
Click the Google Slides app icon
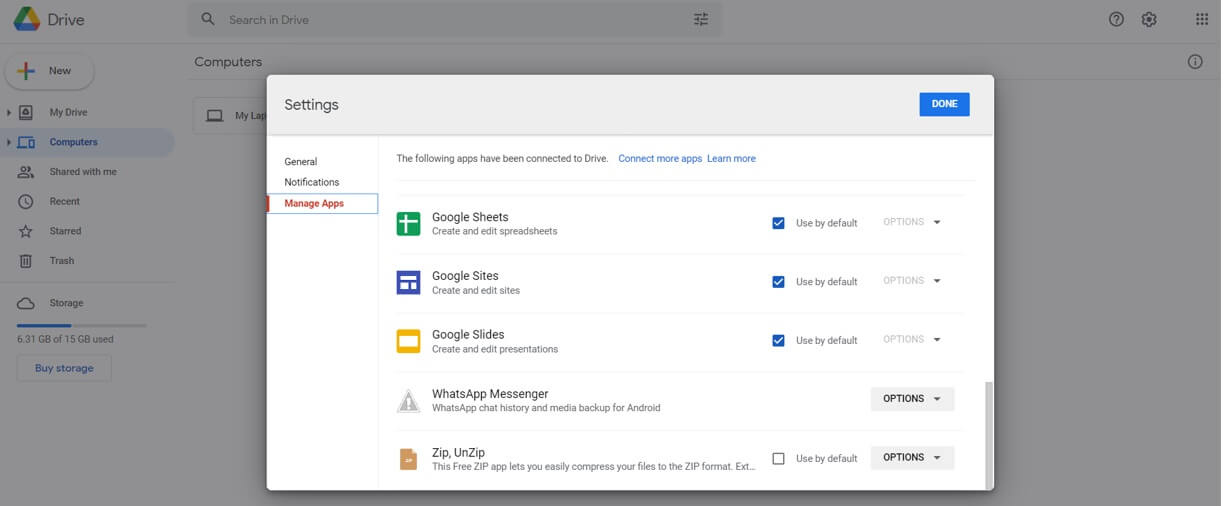click(x=408, y=341)
